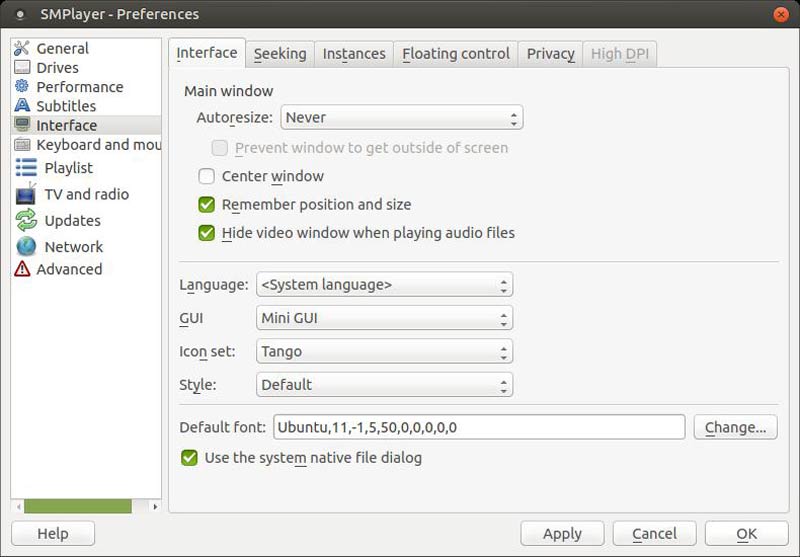Select TV and radio in sidebar list
This screenshot has width=800, height=557.
click(86, 194)
